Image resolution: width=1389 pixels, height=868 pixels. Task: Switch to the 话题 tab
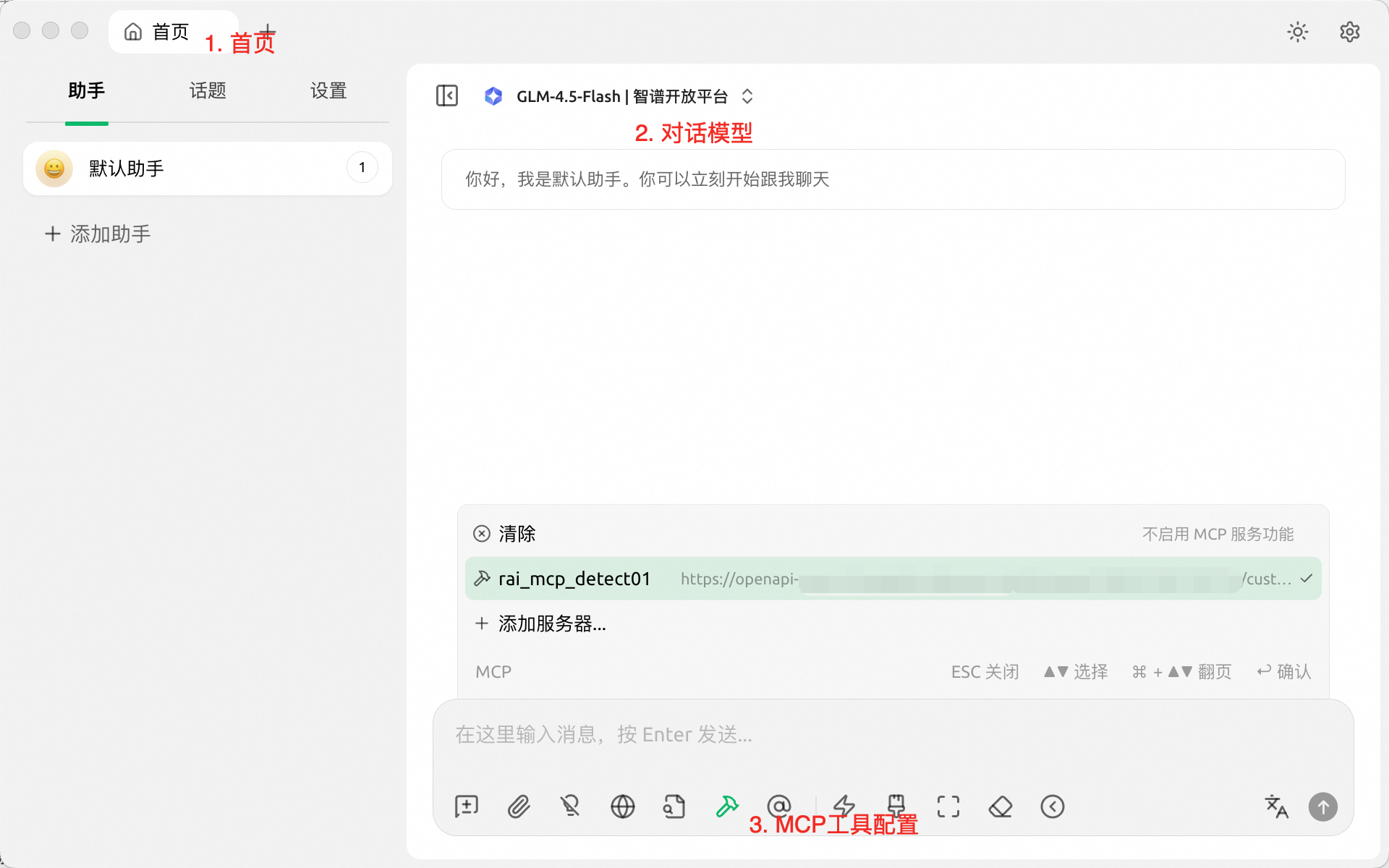[208, 91]
